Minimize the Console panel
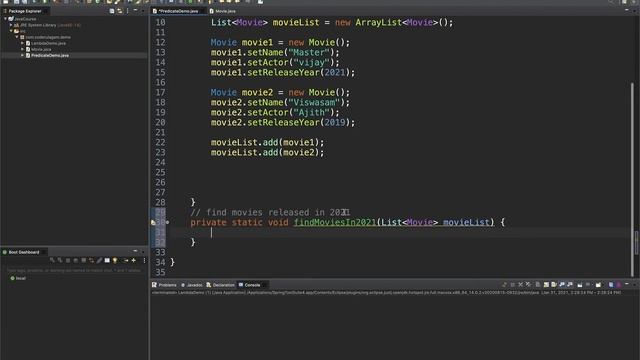Image resolution: width=640 pixels, height=360 pixels. pyautogui.click(x=627, y=284)
